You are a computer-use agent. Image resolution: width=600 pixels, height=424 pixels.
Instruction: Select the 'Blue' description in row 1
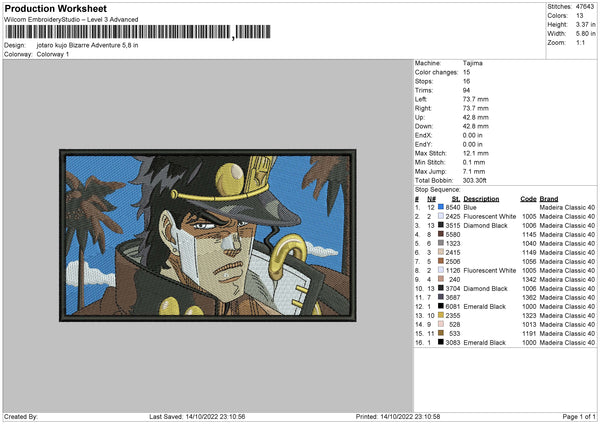470,207
